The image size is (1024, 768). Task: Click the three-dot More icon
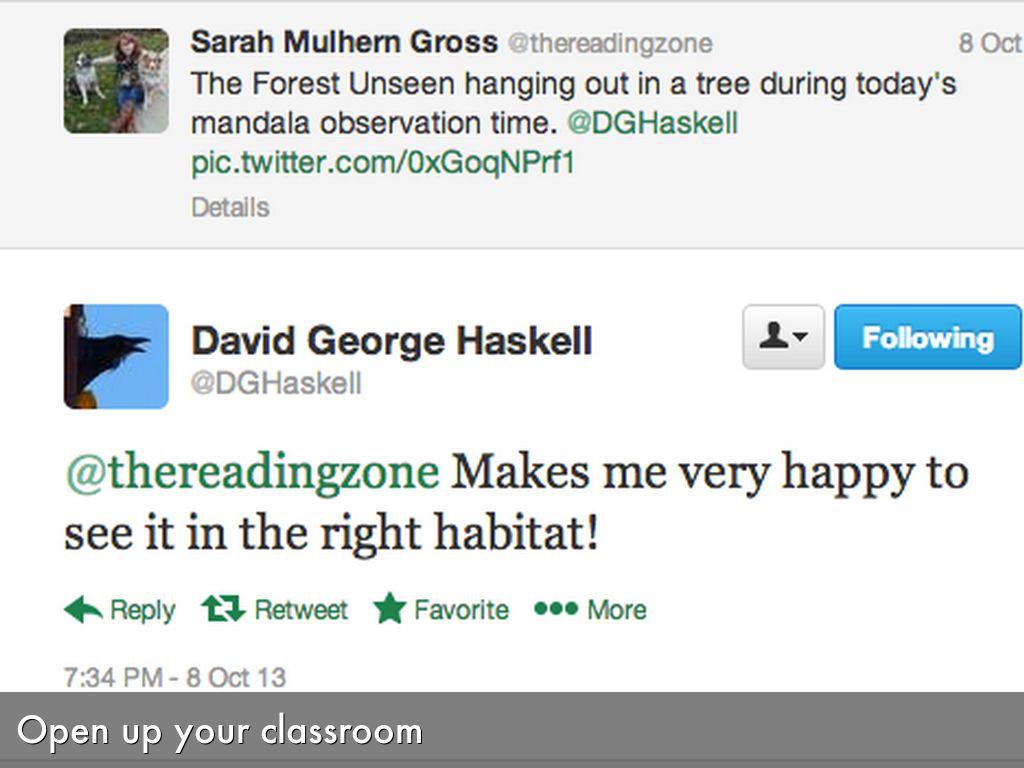pos(555,608)
